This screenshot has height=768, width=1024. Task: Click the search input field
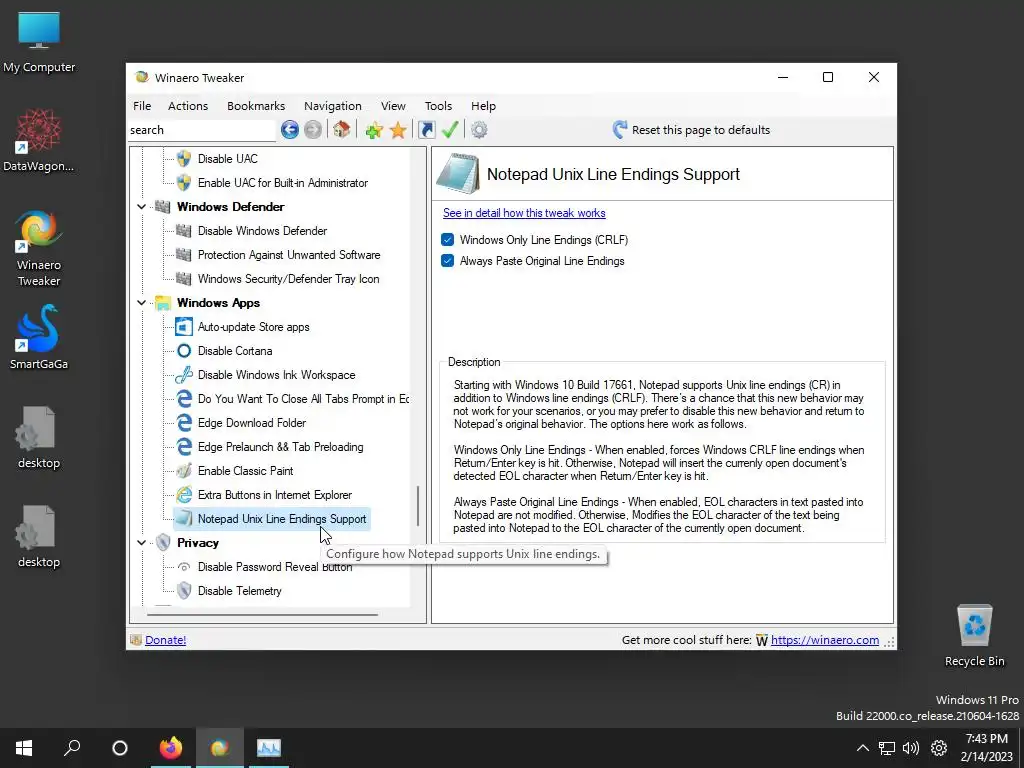pyautogui.click(x=202, y=130)
